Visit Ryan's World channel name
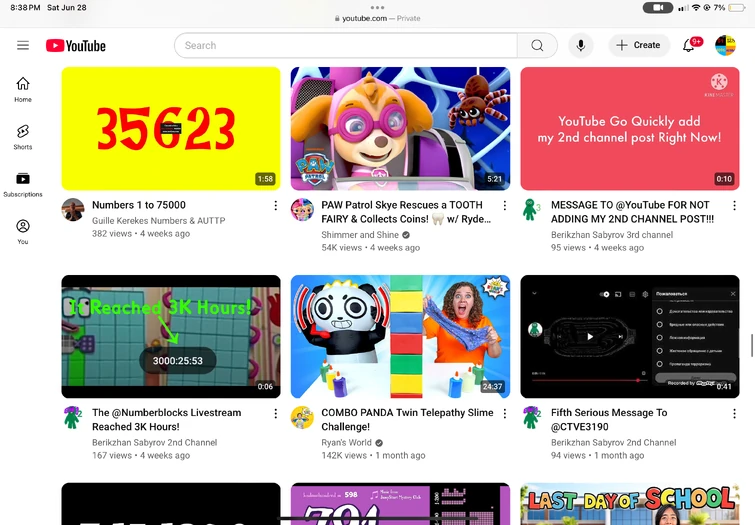Image resolution: width=755 pixels, height=525 pixels. [x=346, y=443]
